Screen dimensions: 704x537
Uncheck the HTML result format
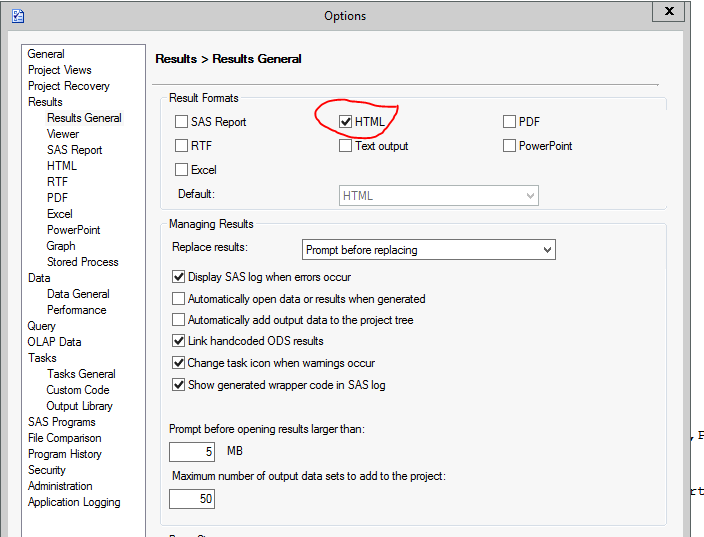click(x=345, y=122)
